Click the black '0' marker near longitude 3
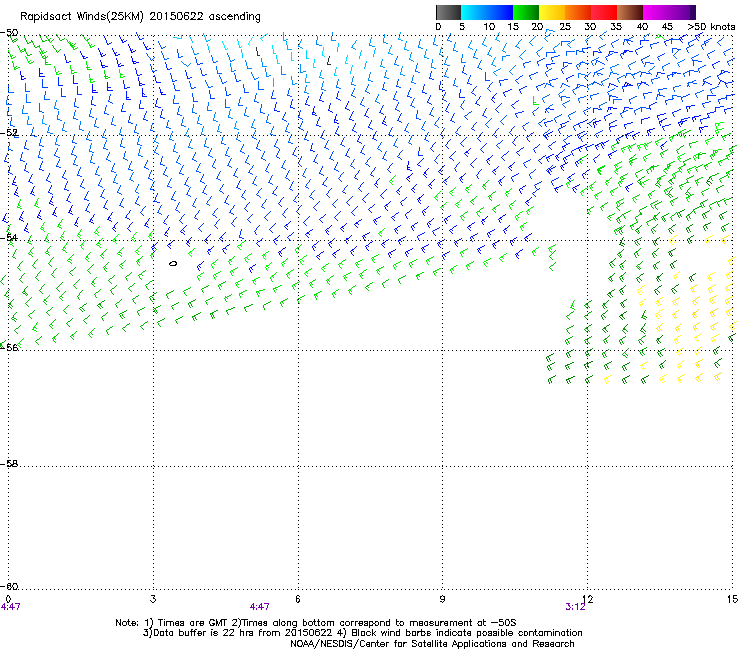740x650 pixels. coord(173,263)
